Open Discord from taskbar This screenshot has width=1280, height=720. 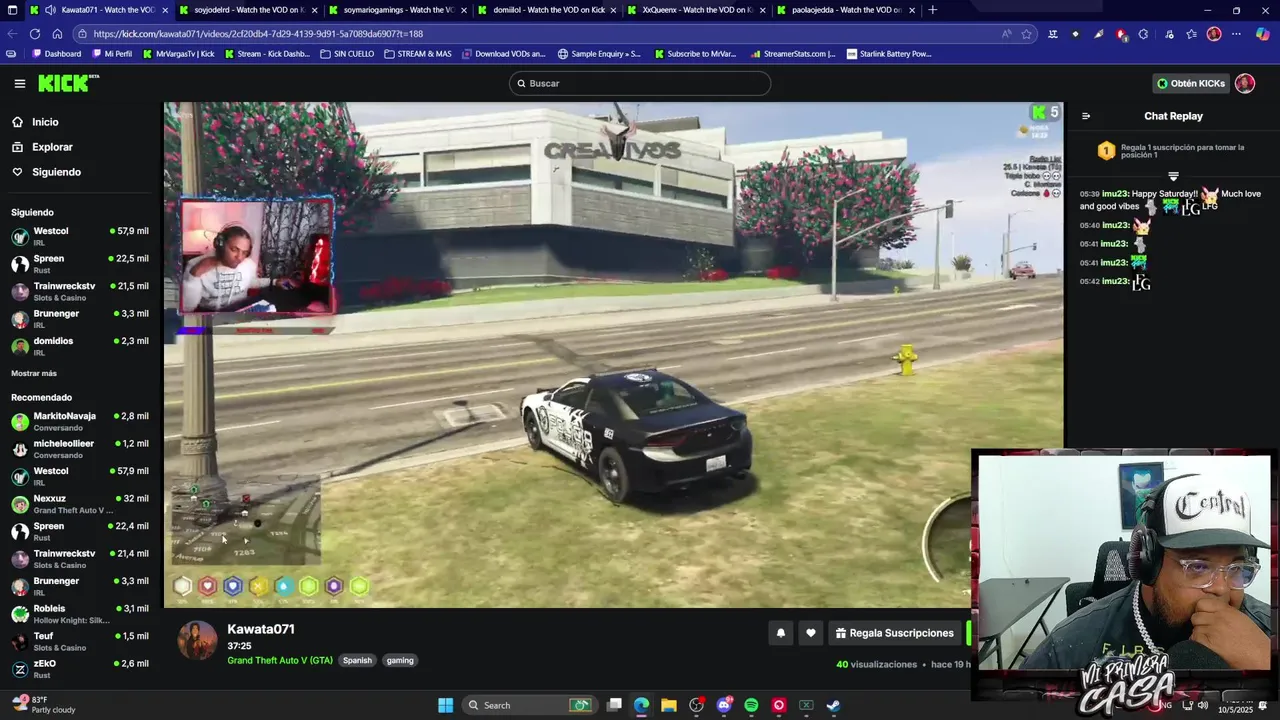725,705
